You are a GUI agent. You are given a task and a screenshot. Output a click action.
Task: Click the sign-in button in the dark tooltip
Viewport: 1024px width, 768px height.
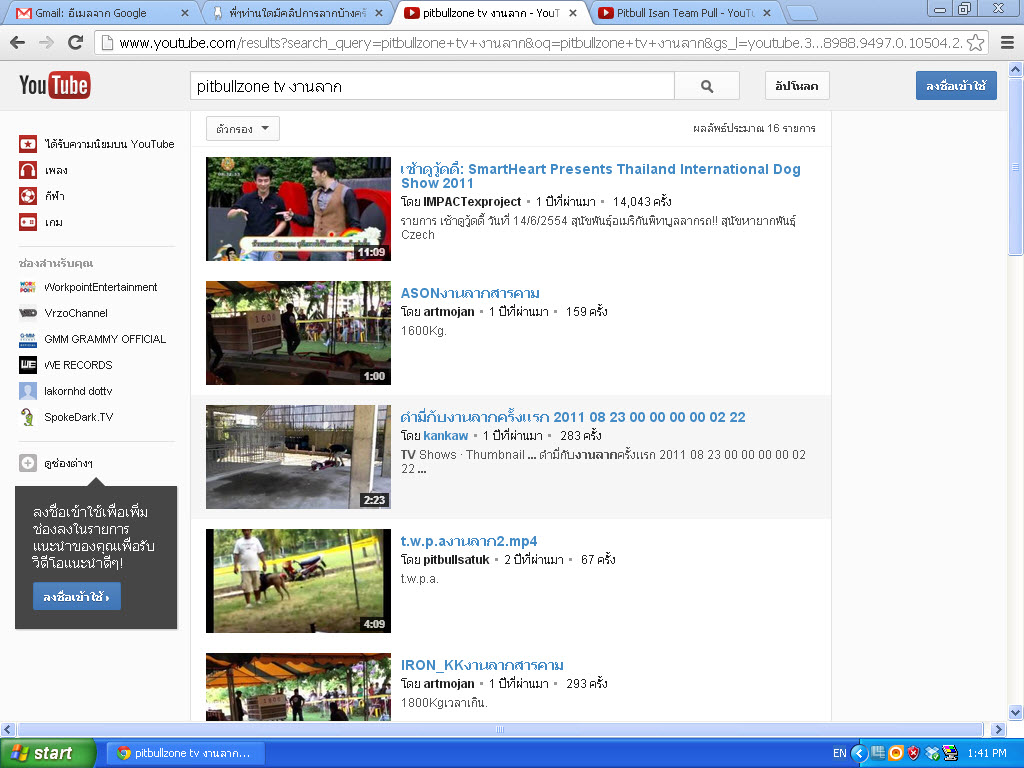77,596
